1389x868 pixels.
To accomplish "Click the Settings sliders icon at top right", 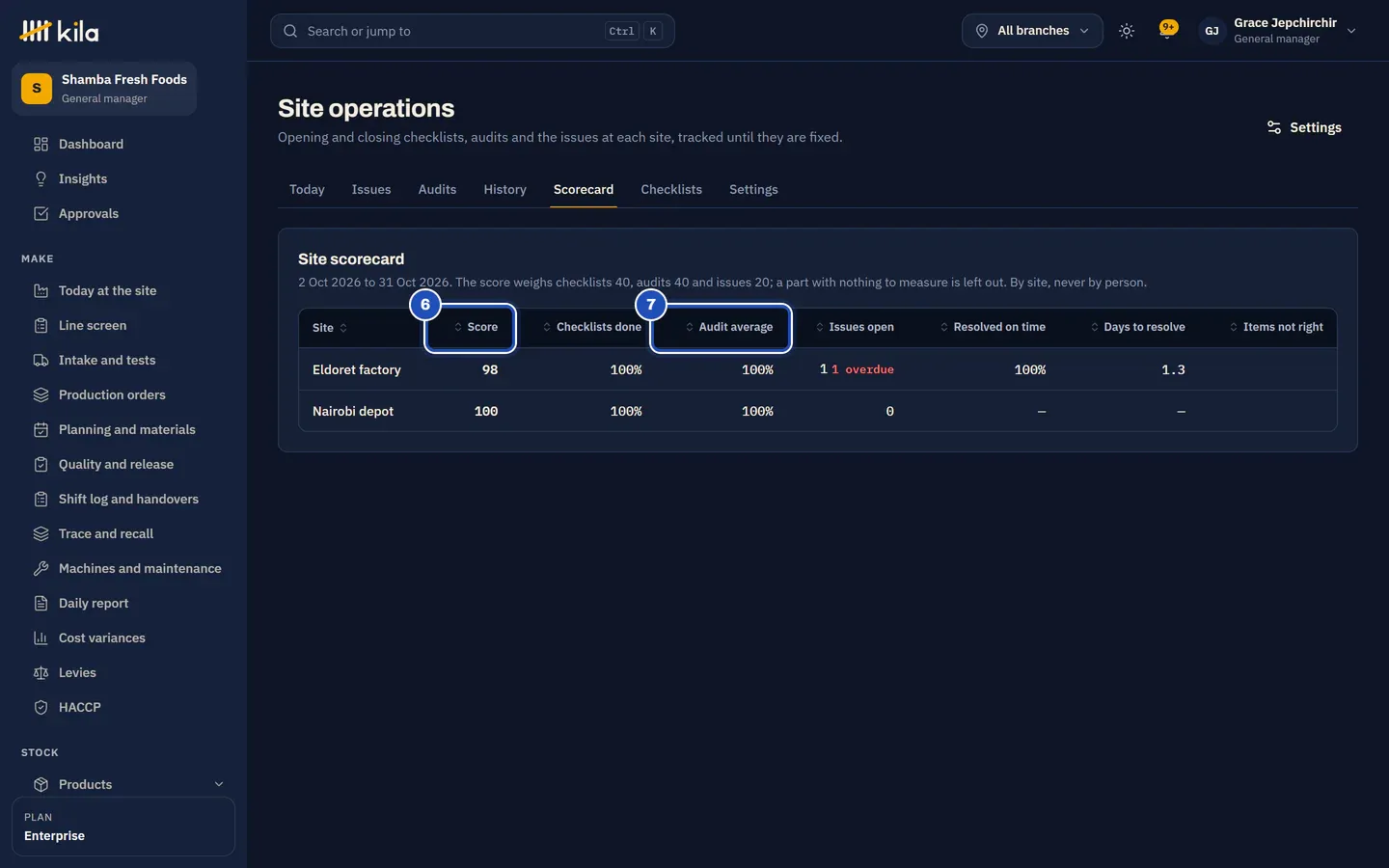I will (x=1274, y=127).
